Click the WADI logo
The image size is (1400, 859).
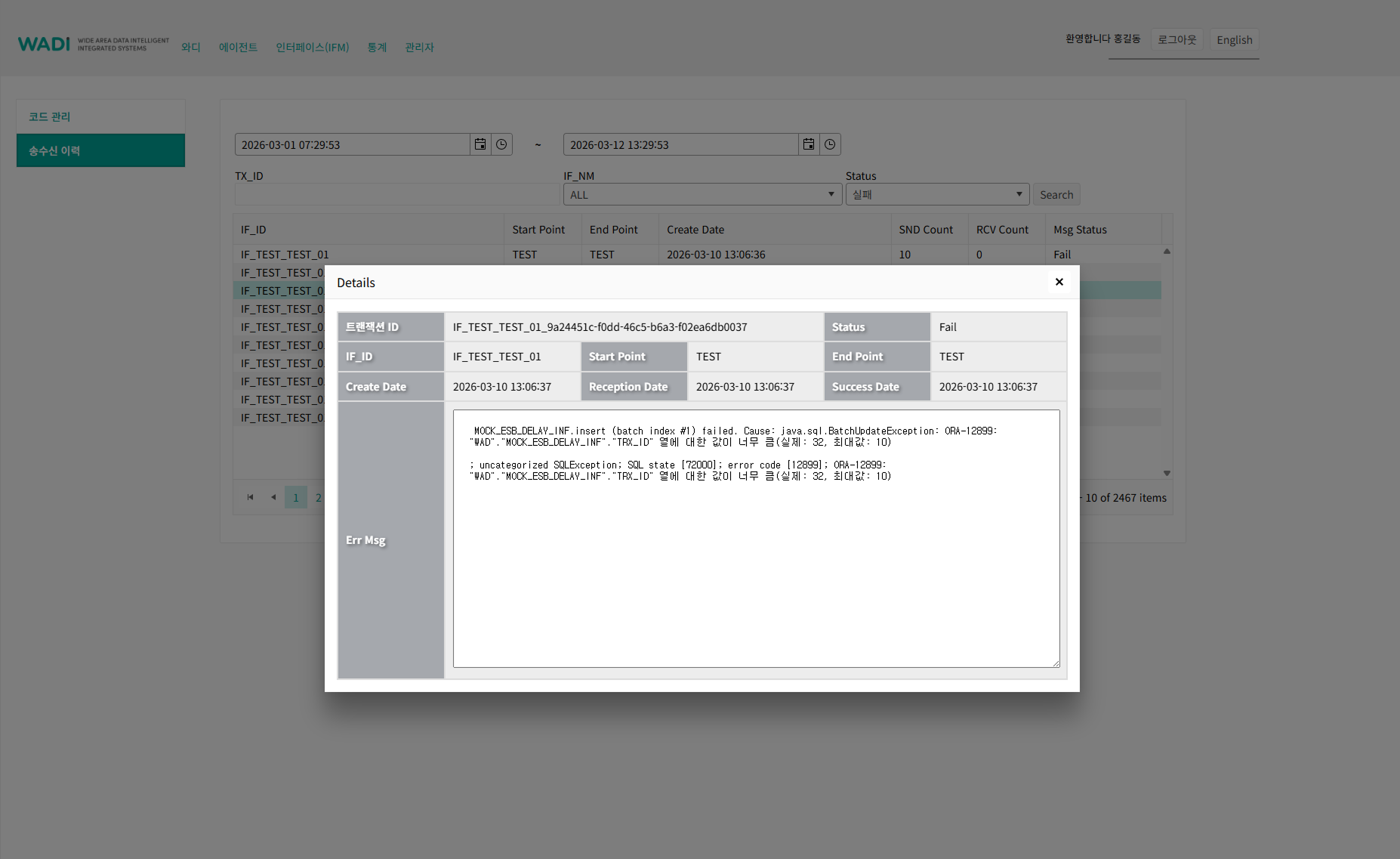pyautogui.click(x=44, y=45)
